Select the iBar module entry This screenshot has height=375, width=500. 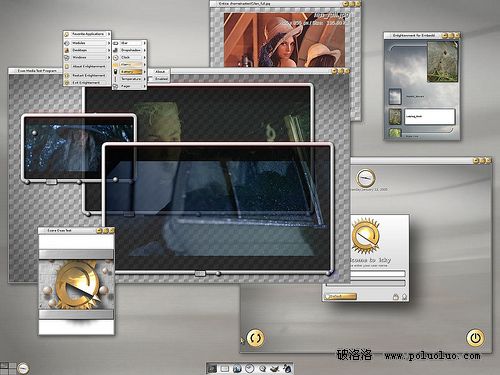click(x=129, y=43)
